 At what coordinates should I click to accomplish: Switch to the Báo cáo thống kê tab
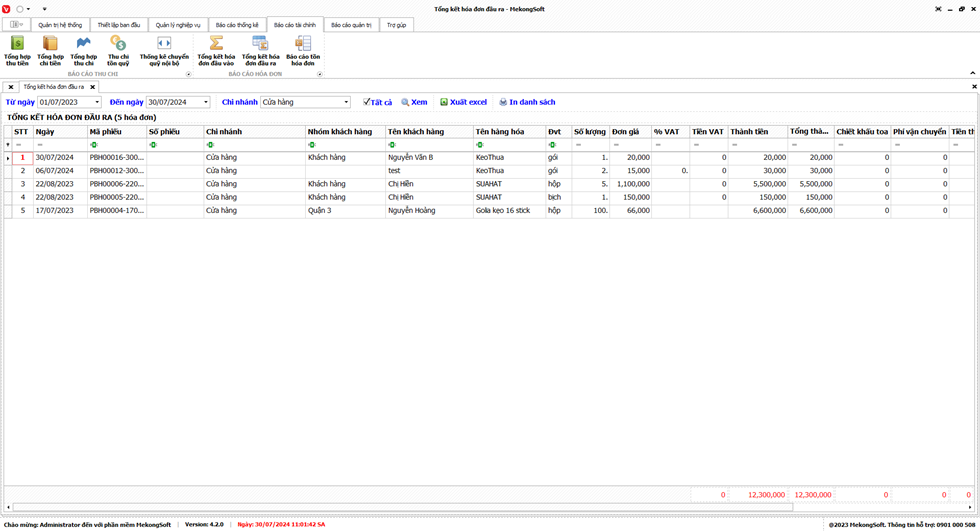pos(237,25)
